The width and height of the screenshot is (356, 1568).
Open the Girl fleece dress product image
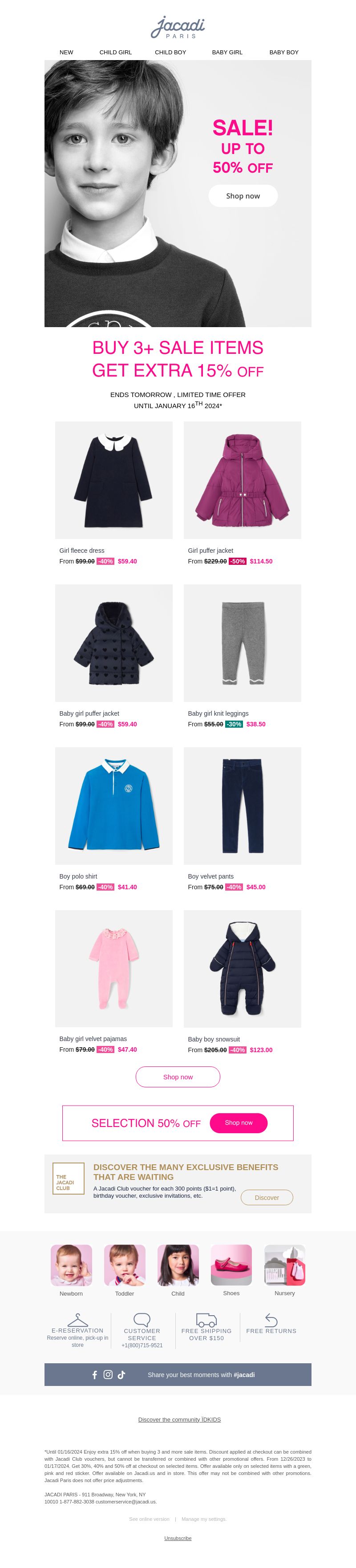(x=114, y=480)
